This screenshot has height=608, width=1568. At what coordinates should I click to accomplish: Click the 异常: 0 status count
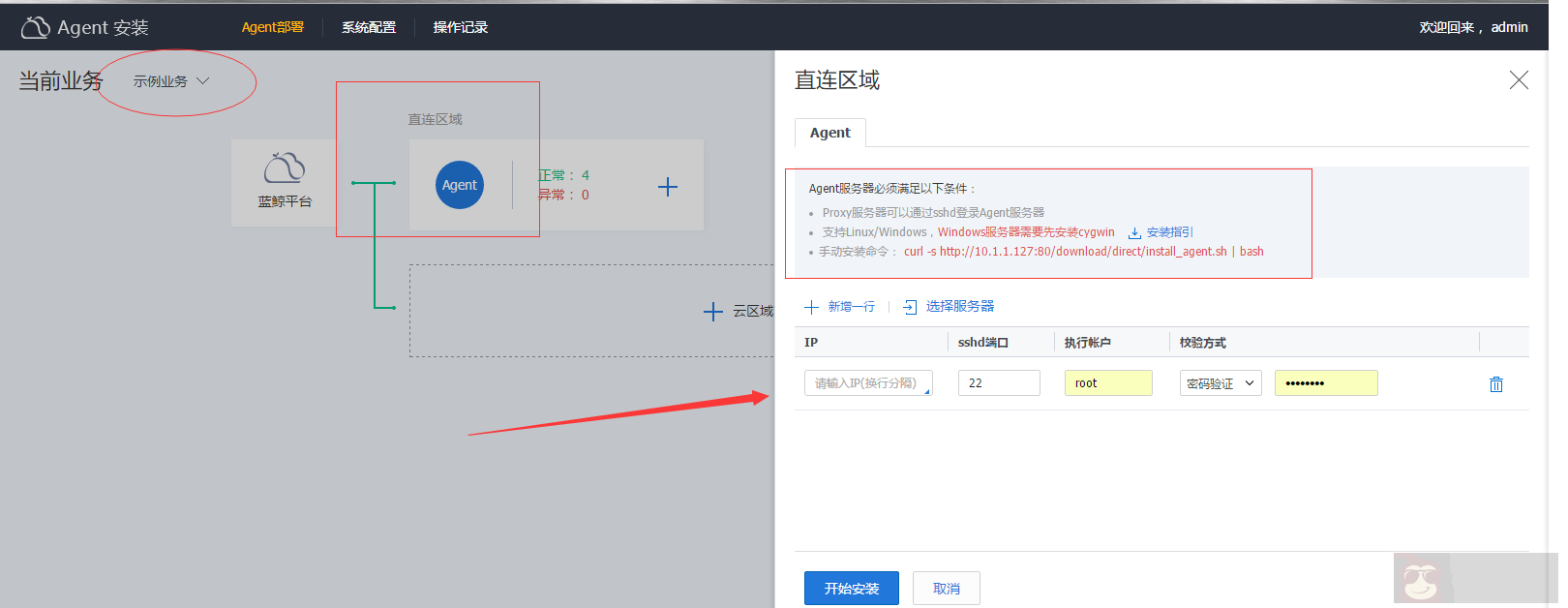pyautogui.click(x=563, y=195)
